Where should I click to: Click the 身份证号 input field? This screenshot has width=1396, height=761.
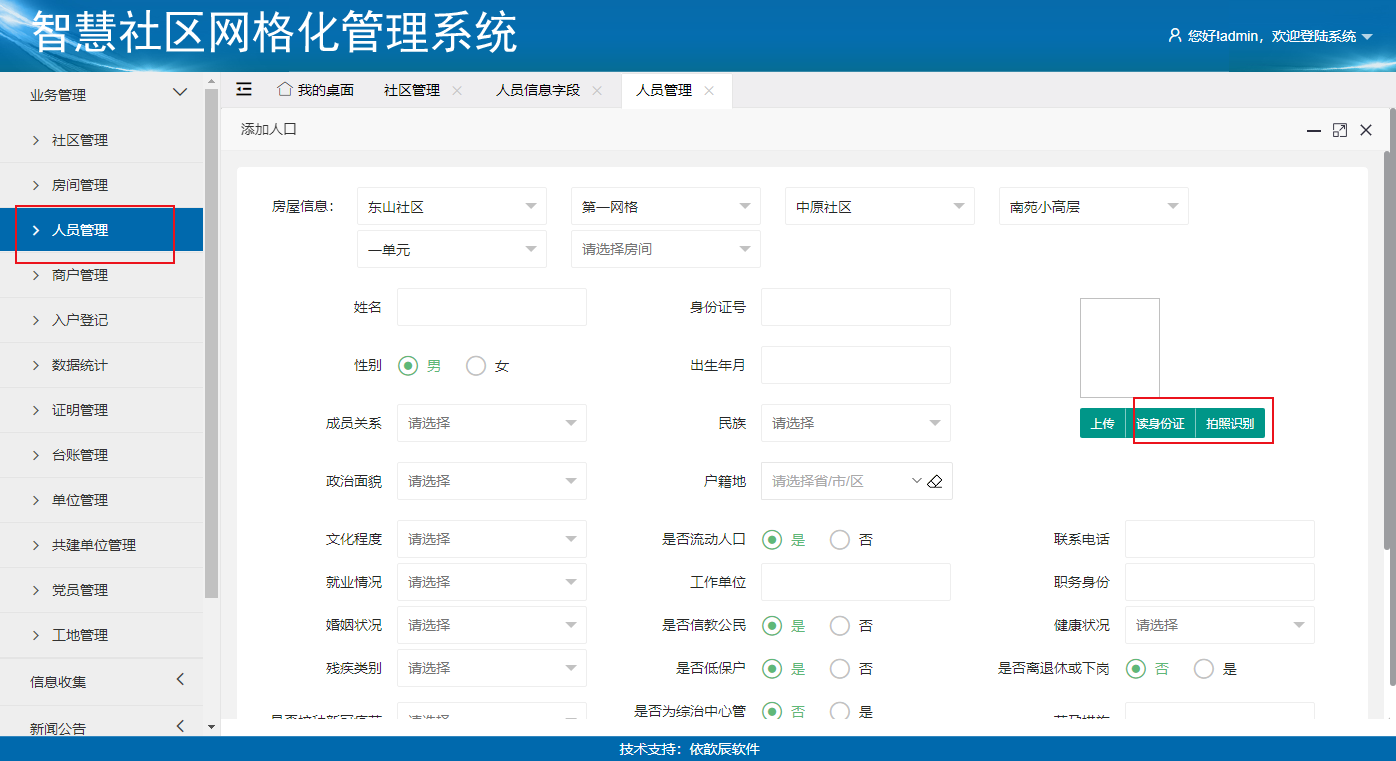point(855,307)
